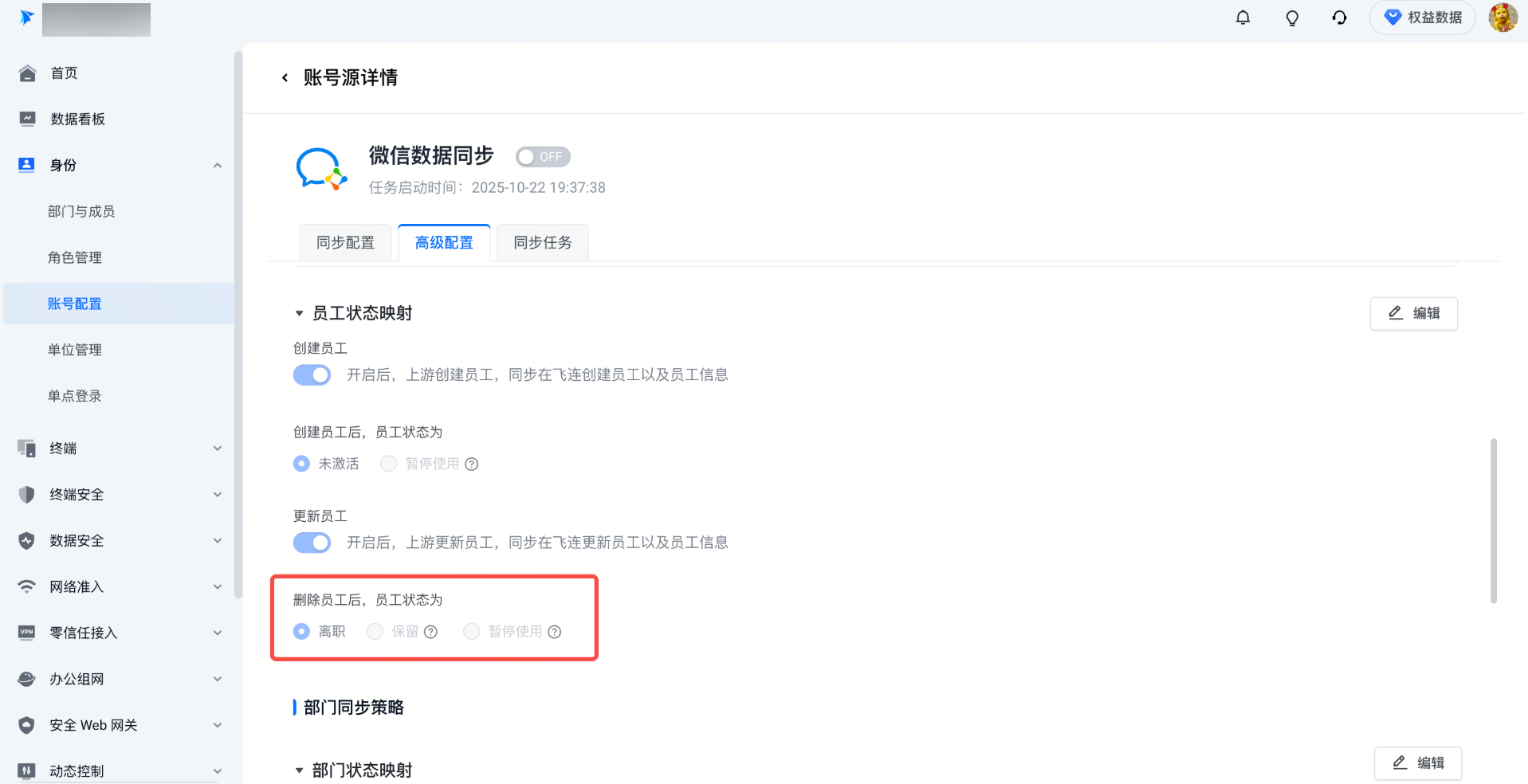This screenshot has width=1528, height=784.
Task: Click the 首页 home icon
Action: (27, 73)
